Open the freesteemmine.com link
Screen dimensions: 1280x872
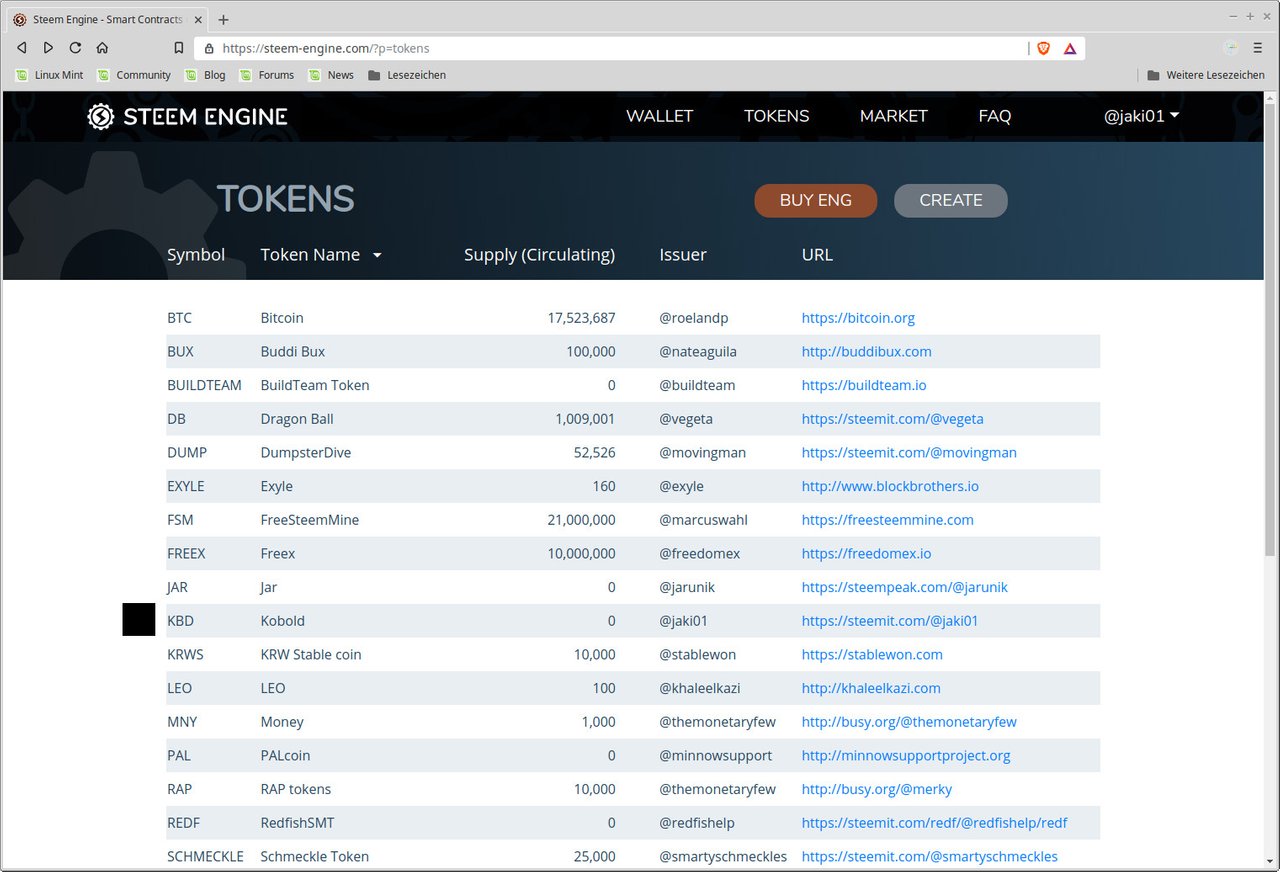[x=887, y=520]
